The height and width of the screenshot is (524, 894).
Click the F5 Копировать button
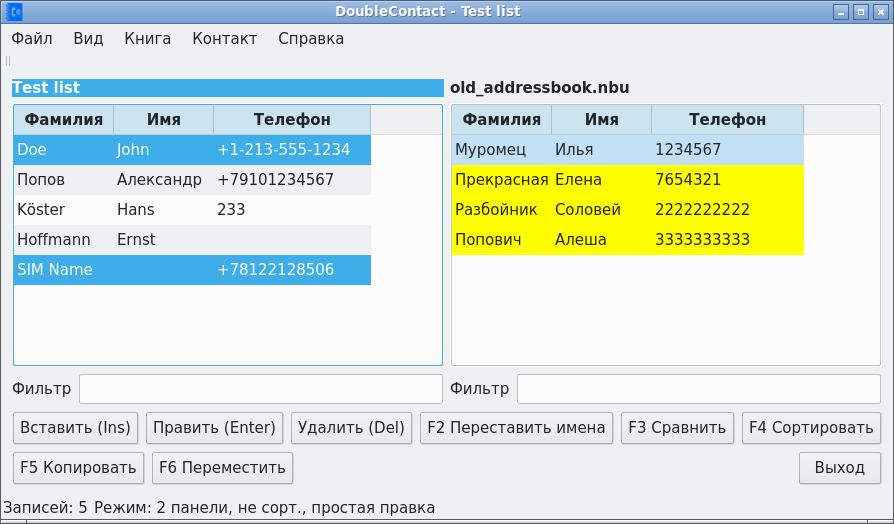(x=78, y=468)
